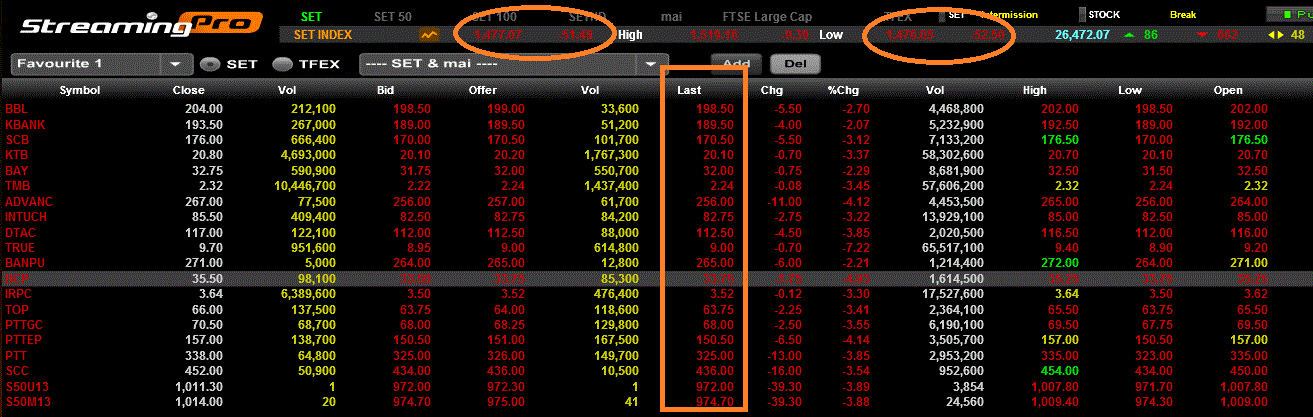
Task: Click PTT close price 338.00
Action: point(204,355)
